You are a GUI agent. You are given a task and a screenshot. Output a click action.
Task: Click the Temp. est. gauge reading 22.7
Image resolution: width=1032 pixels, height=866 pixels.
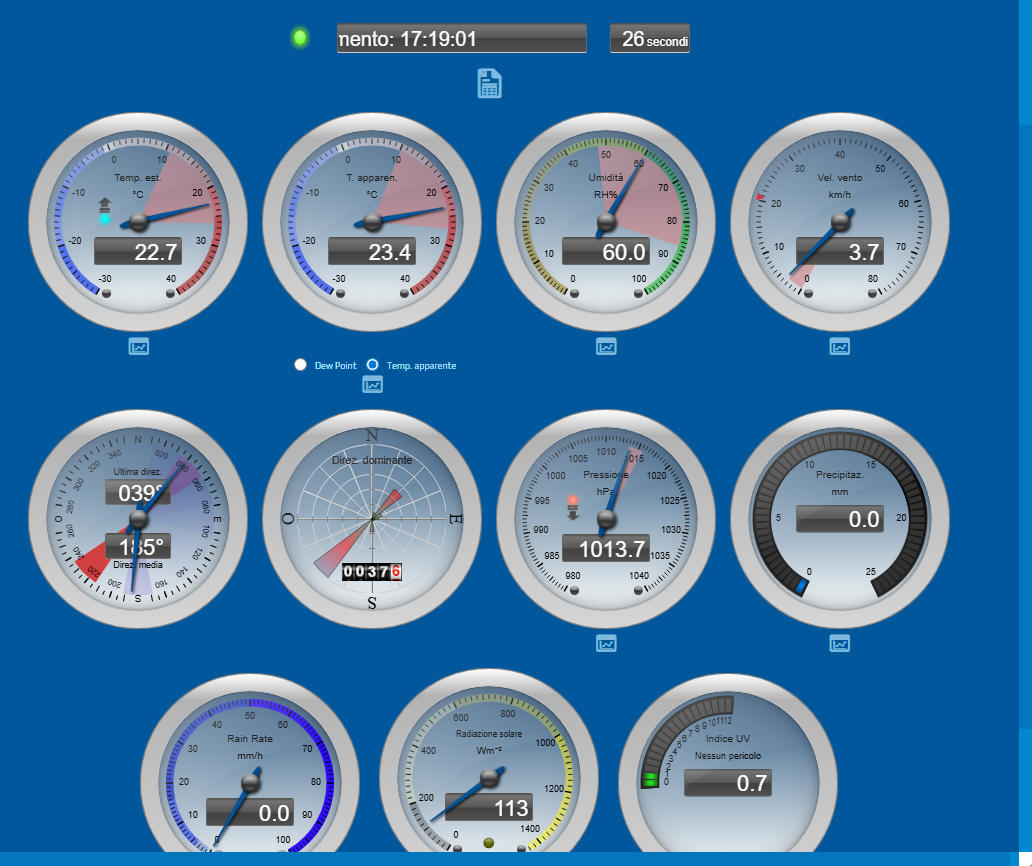point(138,222)
